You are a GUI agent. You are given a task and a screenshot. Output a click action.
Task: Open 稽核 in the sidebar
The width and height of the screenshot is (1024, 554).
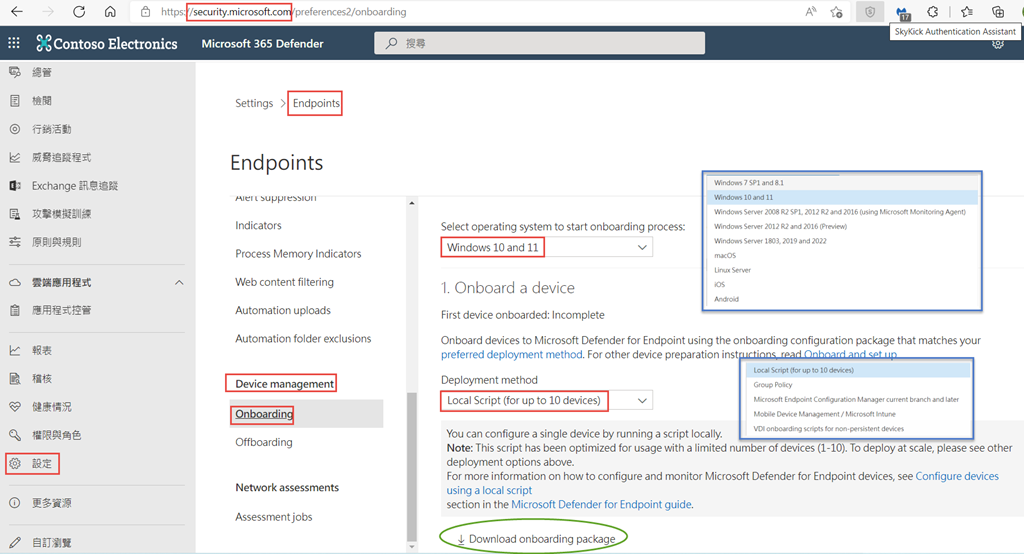tap(42, 379)
